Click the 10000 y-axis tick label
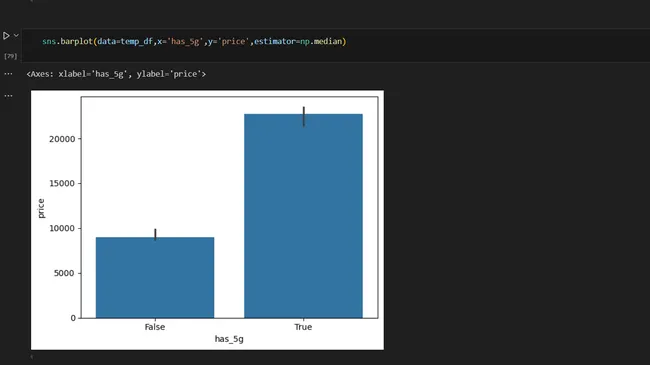The height and width of the screenshot is (365, 650). point(62,229)
